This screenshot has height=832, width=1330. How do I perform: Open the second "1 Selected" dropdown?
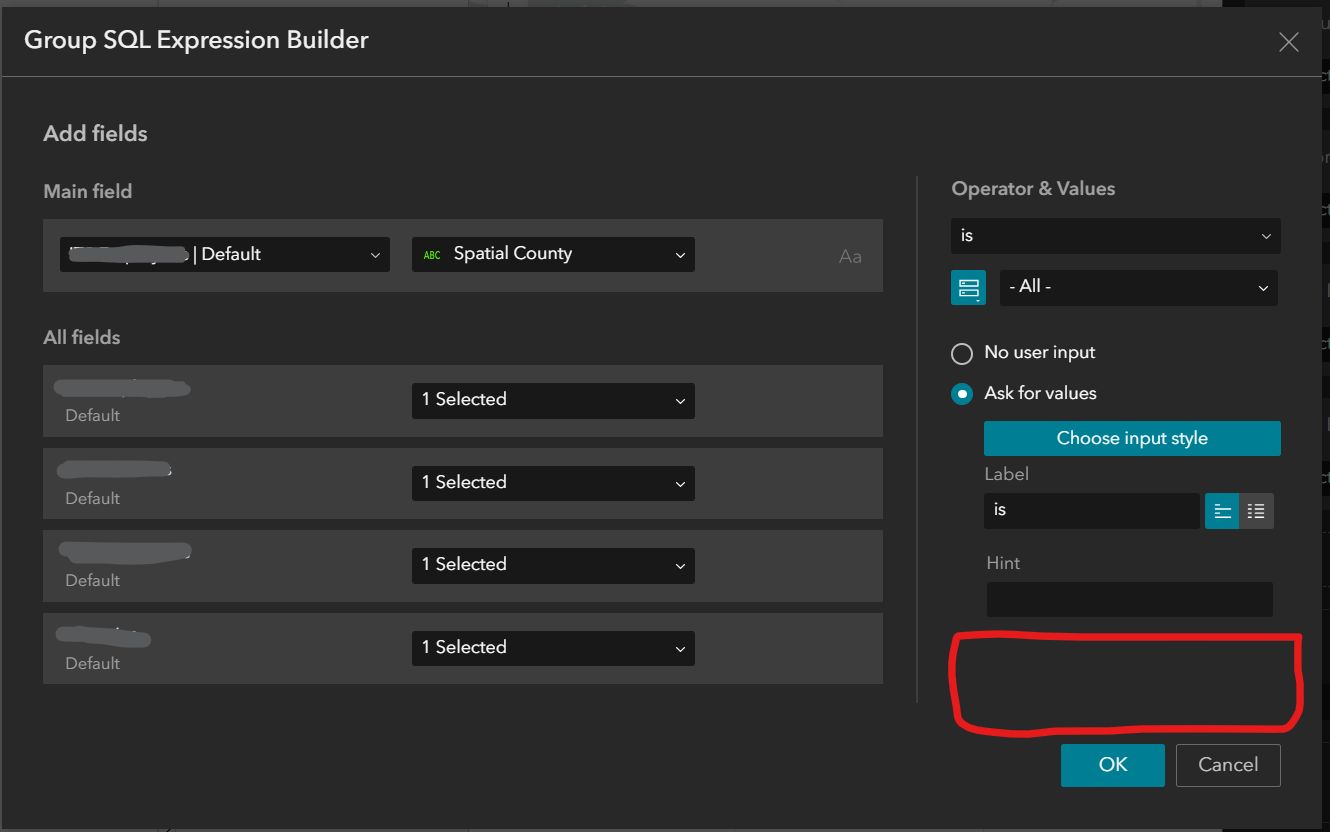553,483
